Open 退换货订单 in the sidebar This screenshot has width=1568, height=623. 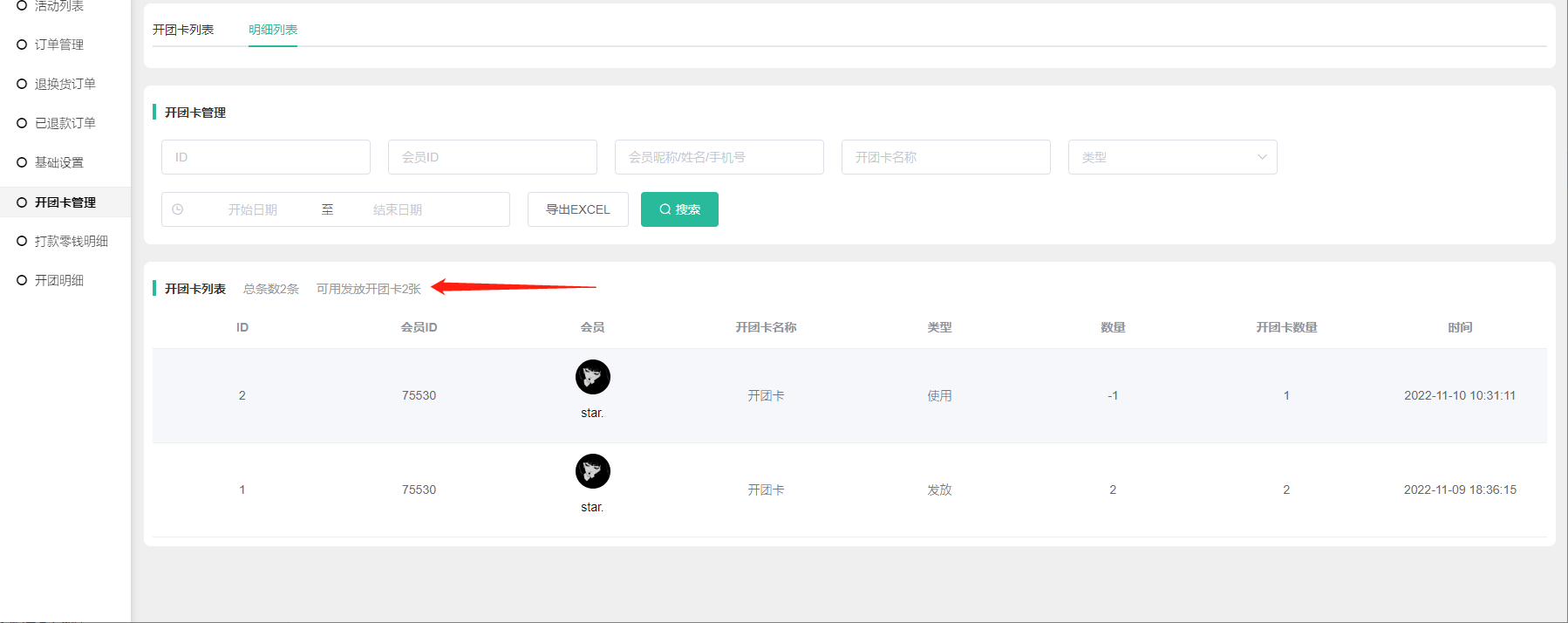(x=65, y=84)
